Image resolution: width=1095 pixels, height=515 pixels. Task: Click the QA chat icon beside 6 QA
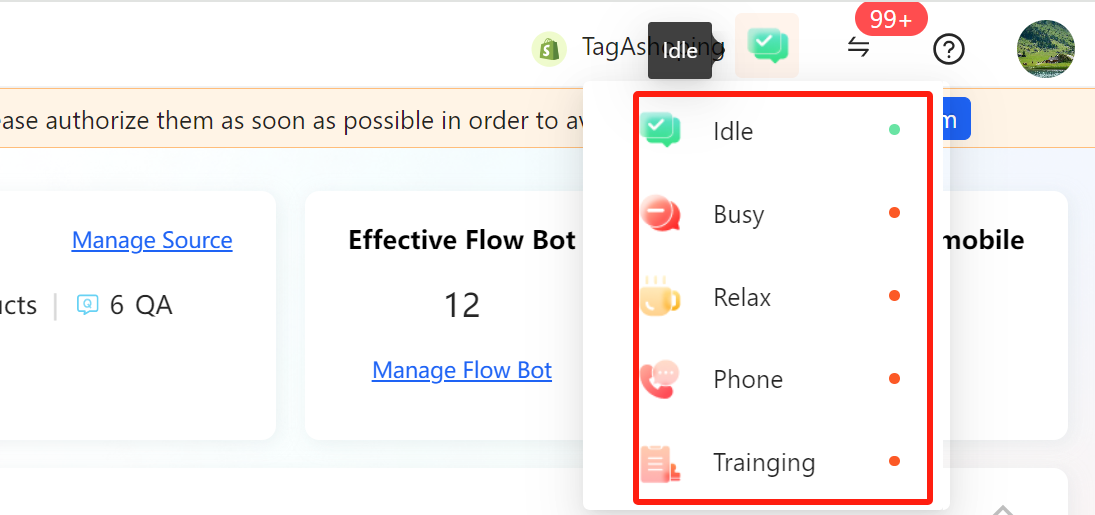[87, 305]
